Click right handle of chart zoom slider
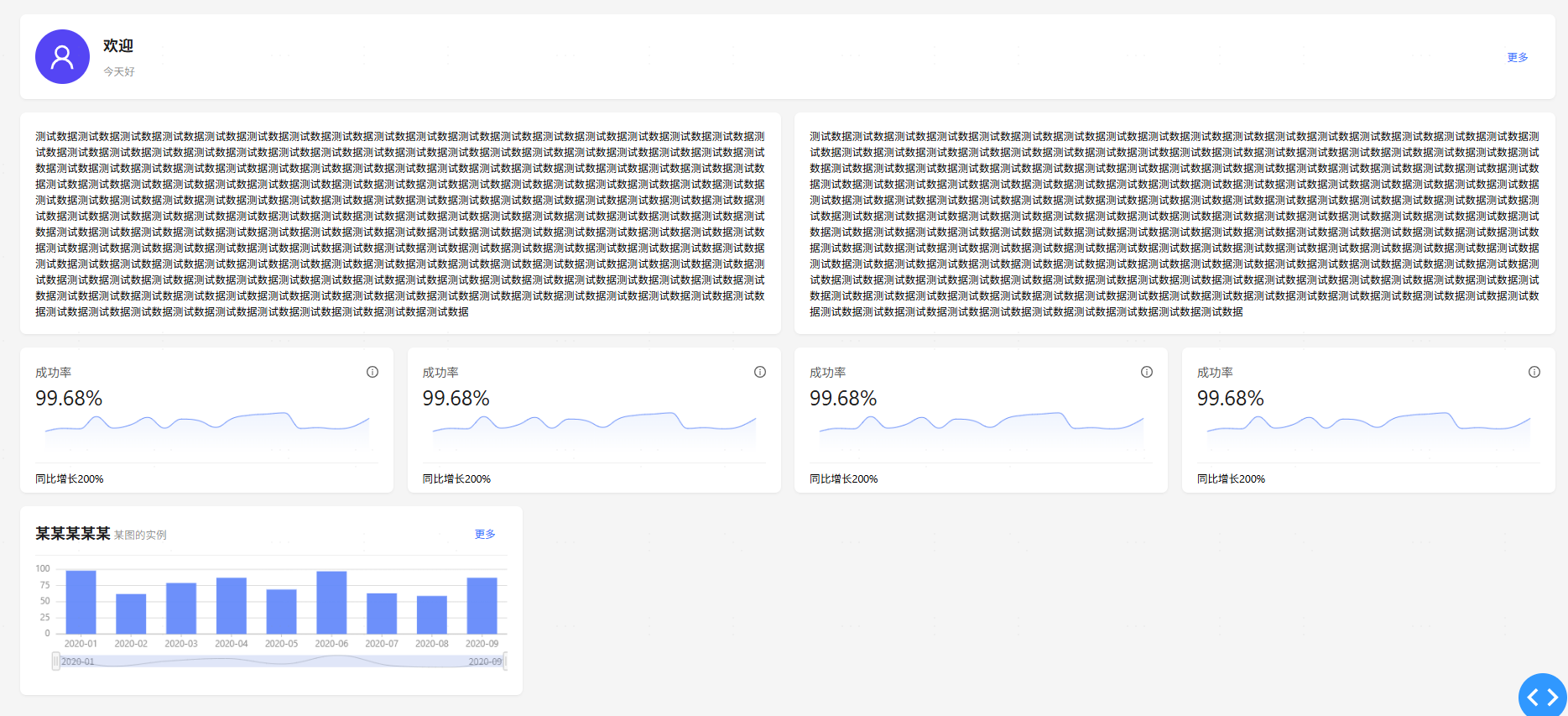1568x716 pixels. click(x=504, y=661)
